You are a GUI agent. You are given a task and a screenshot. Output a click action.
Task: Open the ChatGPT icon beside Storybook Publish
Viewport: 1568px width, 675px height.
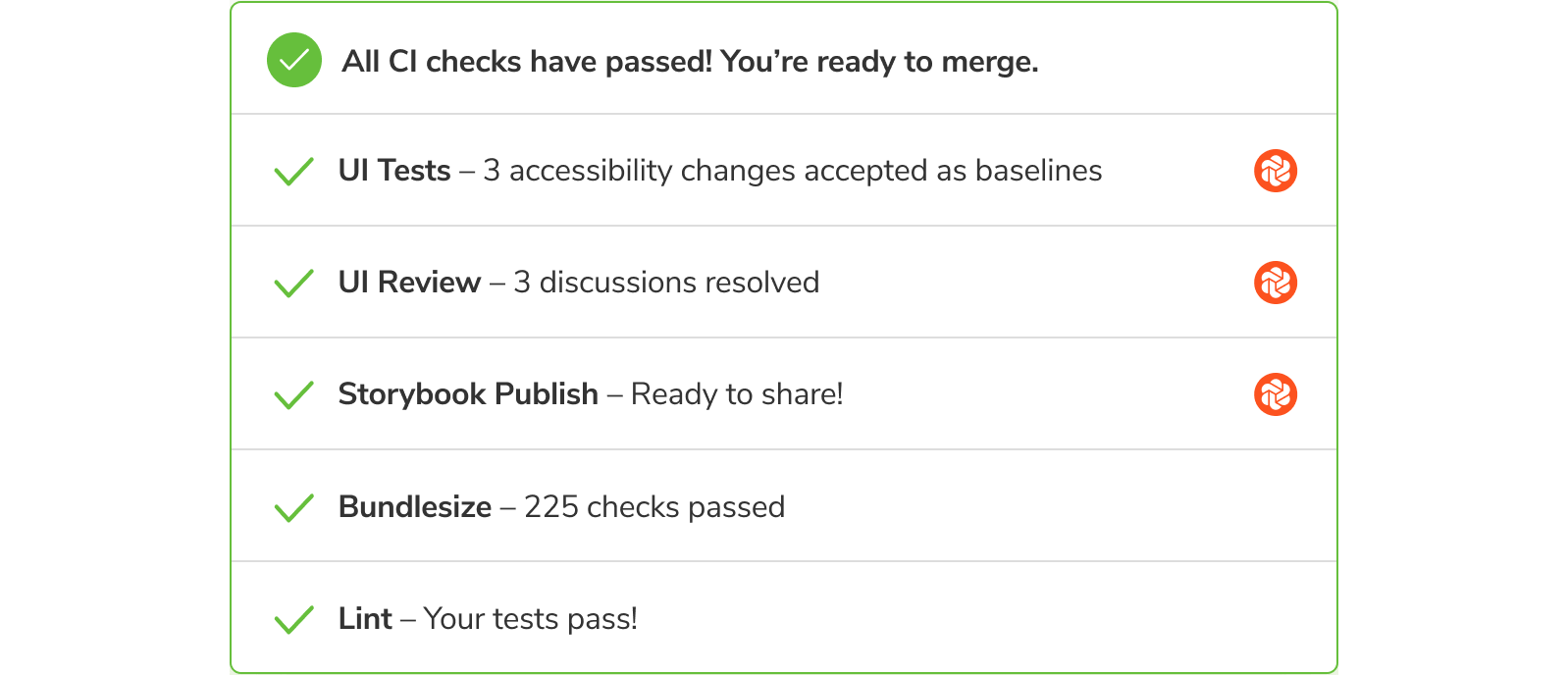[1277, 393]
